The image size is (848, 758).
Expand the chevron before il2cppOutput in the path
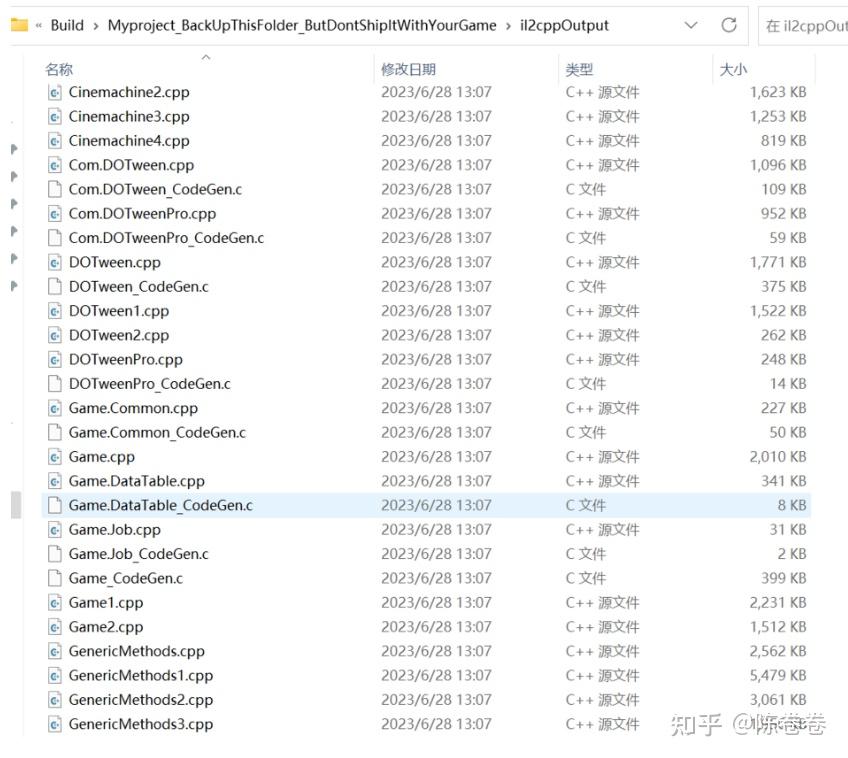click(x=508, y=26)
